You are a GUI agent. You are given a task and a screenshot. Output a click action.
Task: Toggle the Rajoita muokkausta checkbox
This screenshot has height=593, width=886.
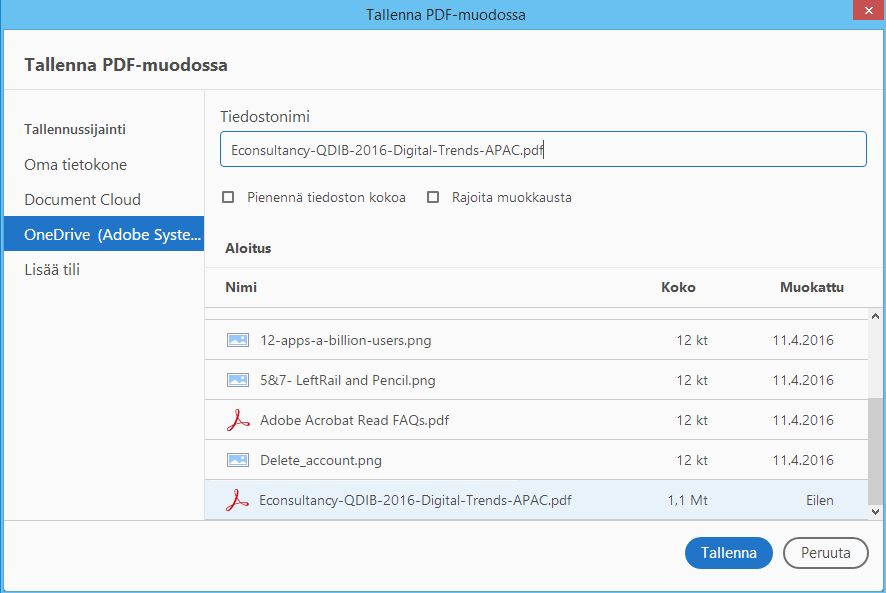point(433,197)
